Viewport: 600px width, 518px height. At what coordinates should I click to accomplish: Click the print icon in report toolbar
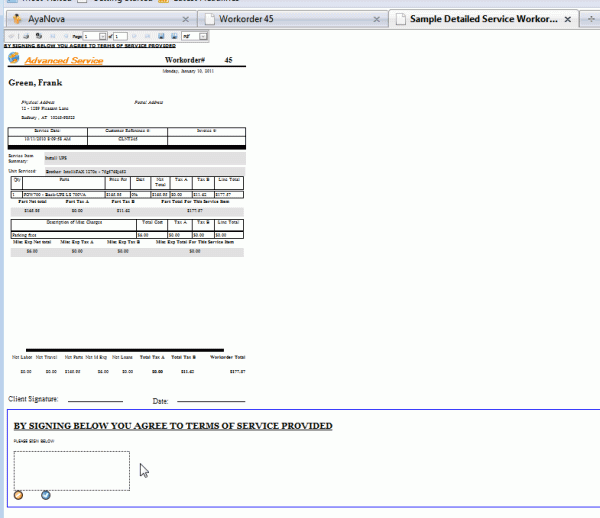click(26, 36)
